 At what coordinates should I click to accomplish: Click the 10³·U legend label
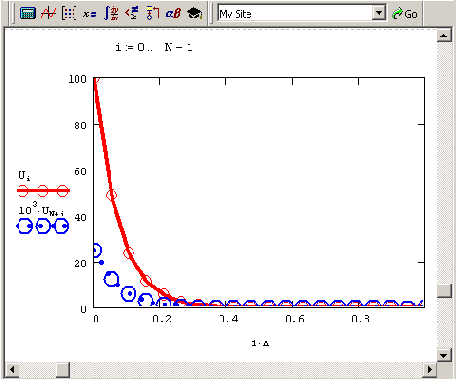(41, 209)
